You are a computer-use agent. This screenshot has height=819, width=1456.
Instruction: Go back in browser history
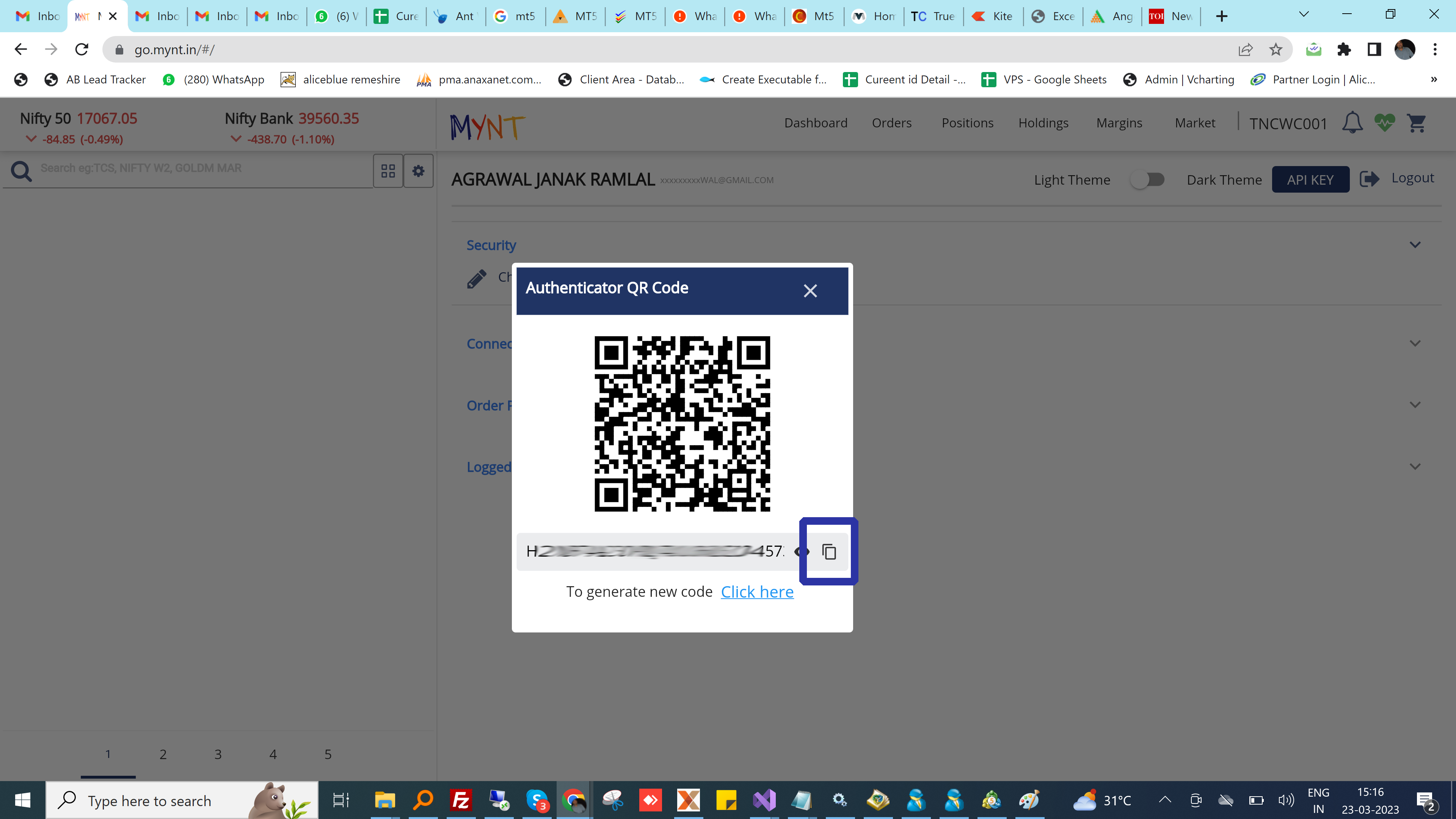coord(21,50)
